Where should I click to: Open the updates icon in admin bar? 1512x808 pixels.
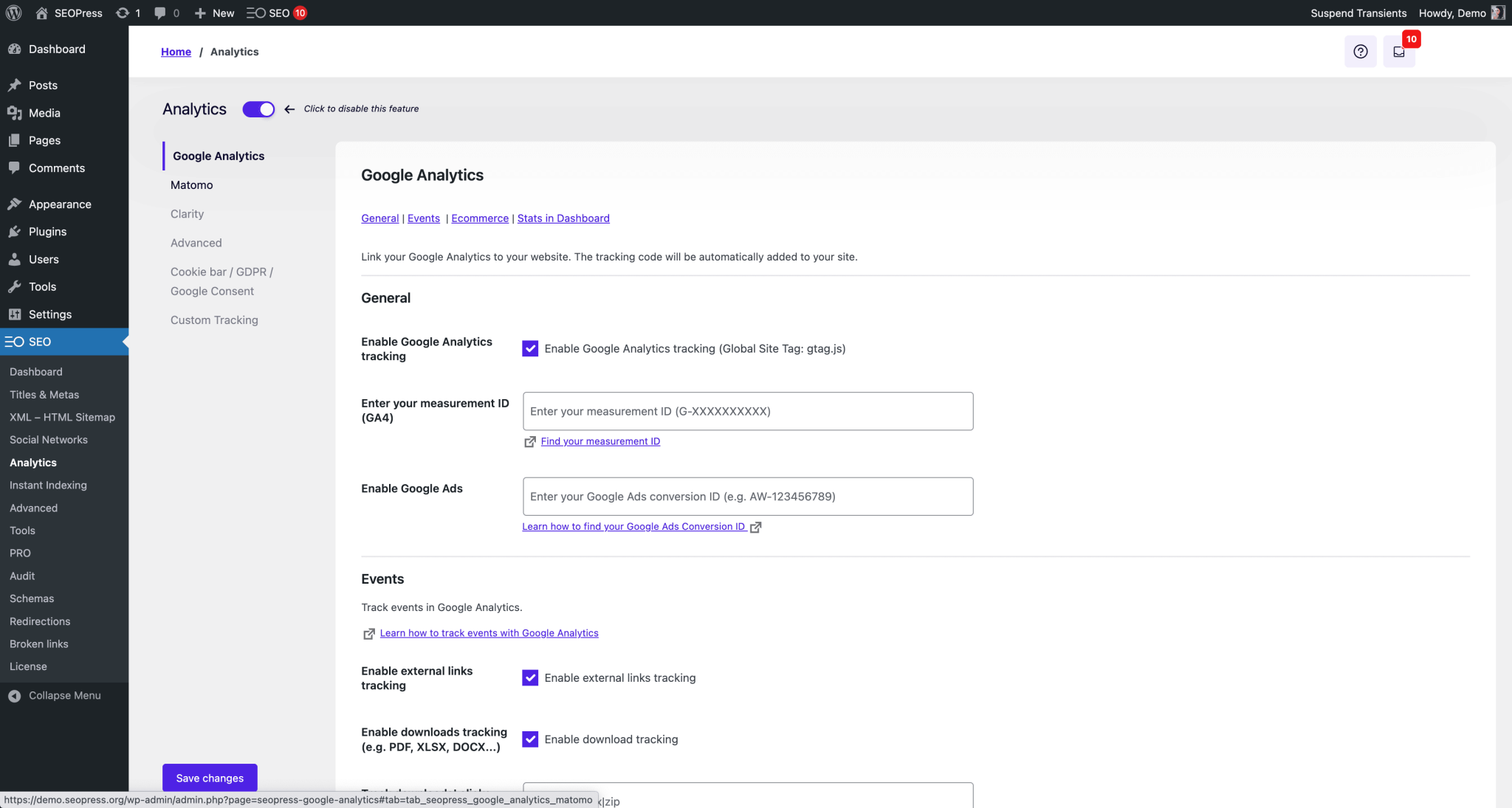[x=123, y=13]
